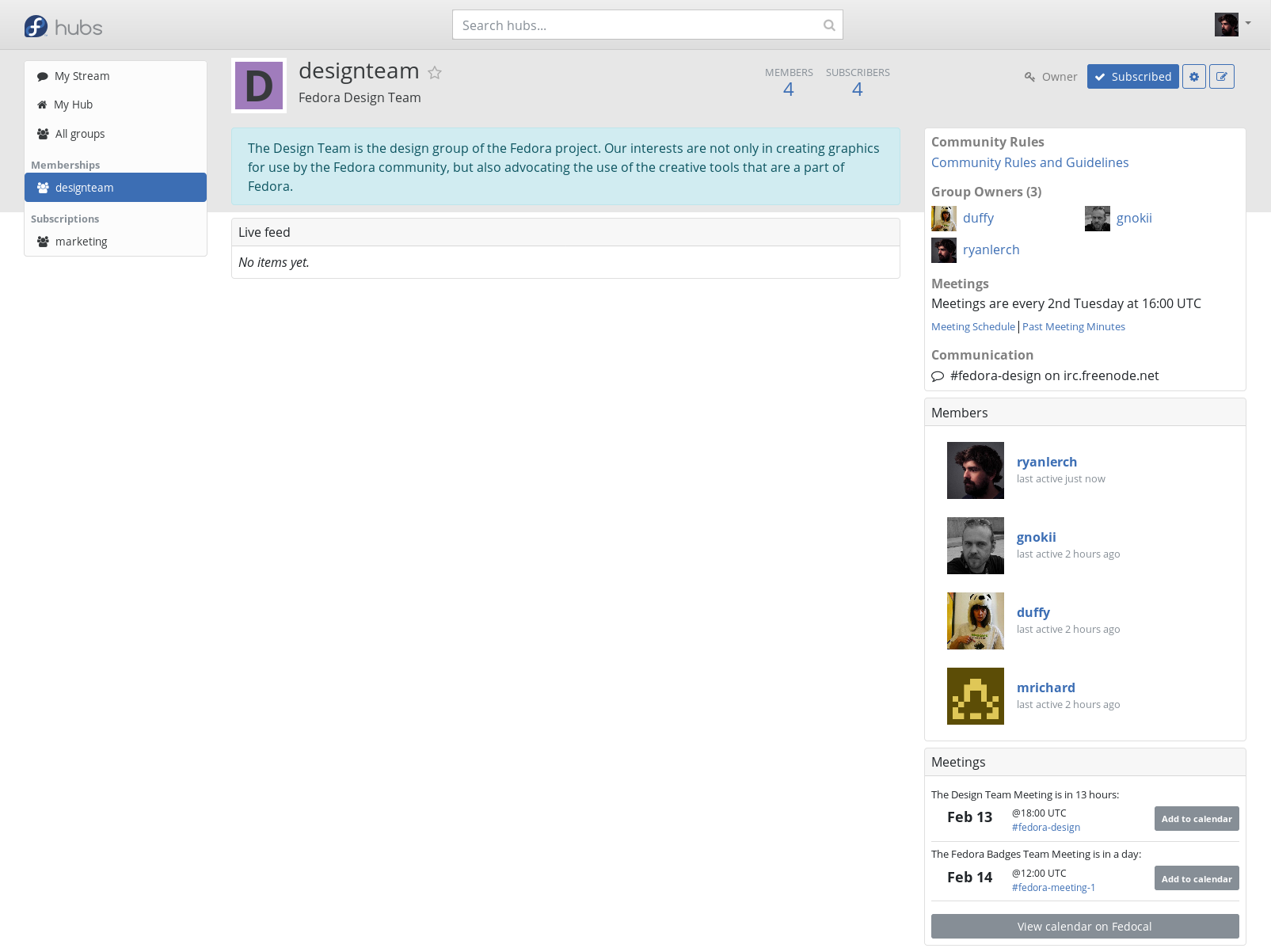Add Feb 14 meeting to calendar
The height and width of the screenshot is (952, 1271).
1197,878
